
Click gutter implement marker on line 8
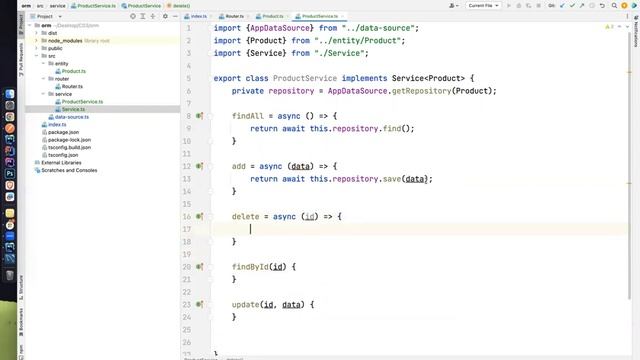tap(199, 116)
